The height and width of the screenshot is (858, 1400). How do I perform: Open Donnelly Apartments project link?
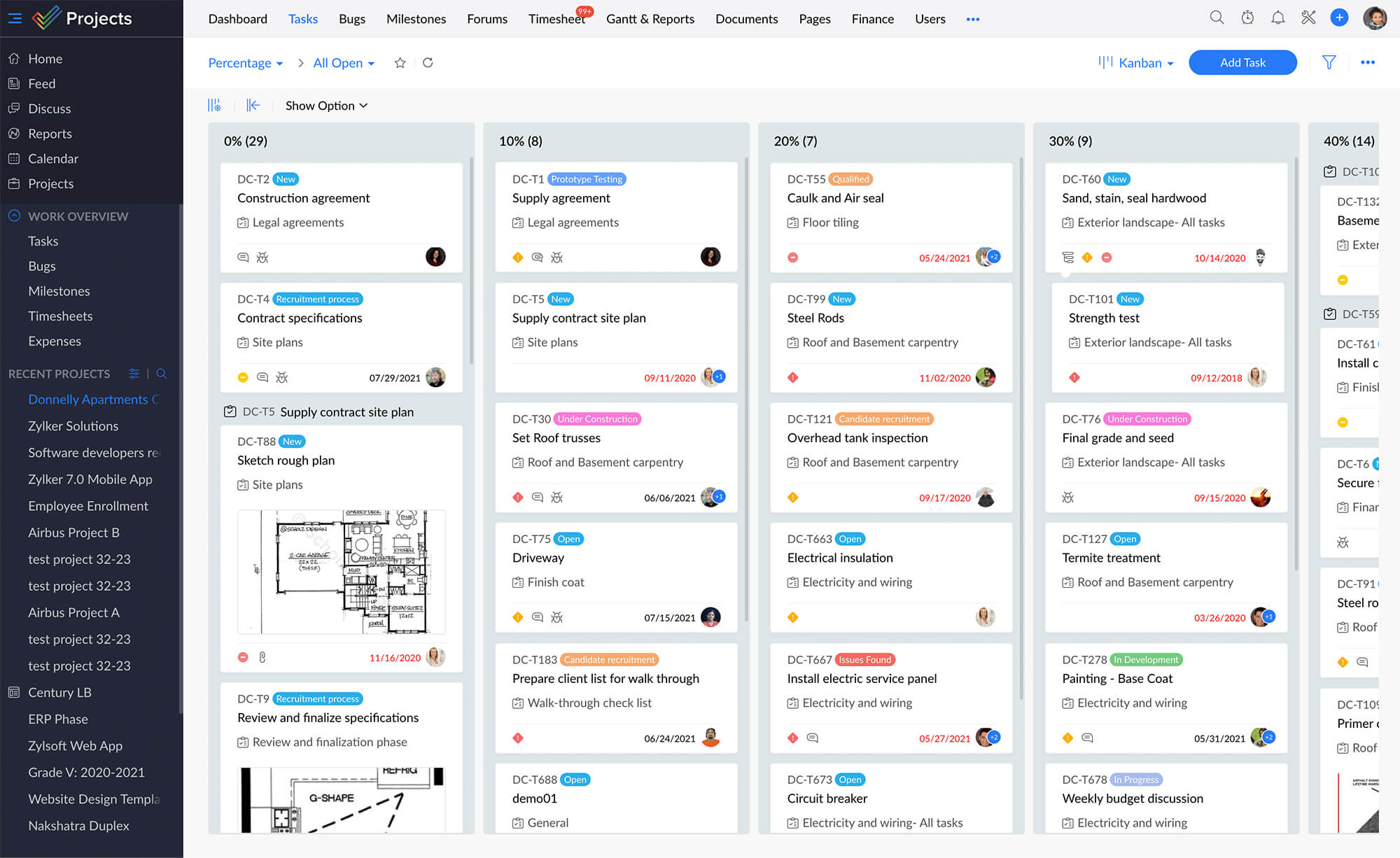tap(88, 399)
